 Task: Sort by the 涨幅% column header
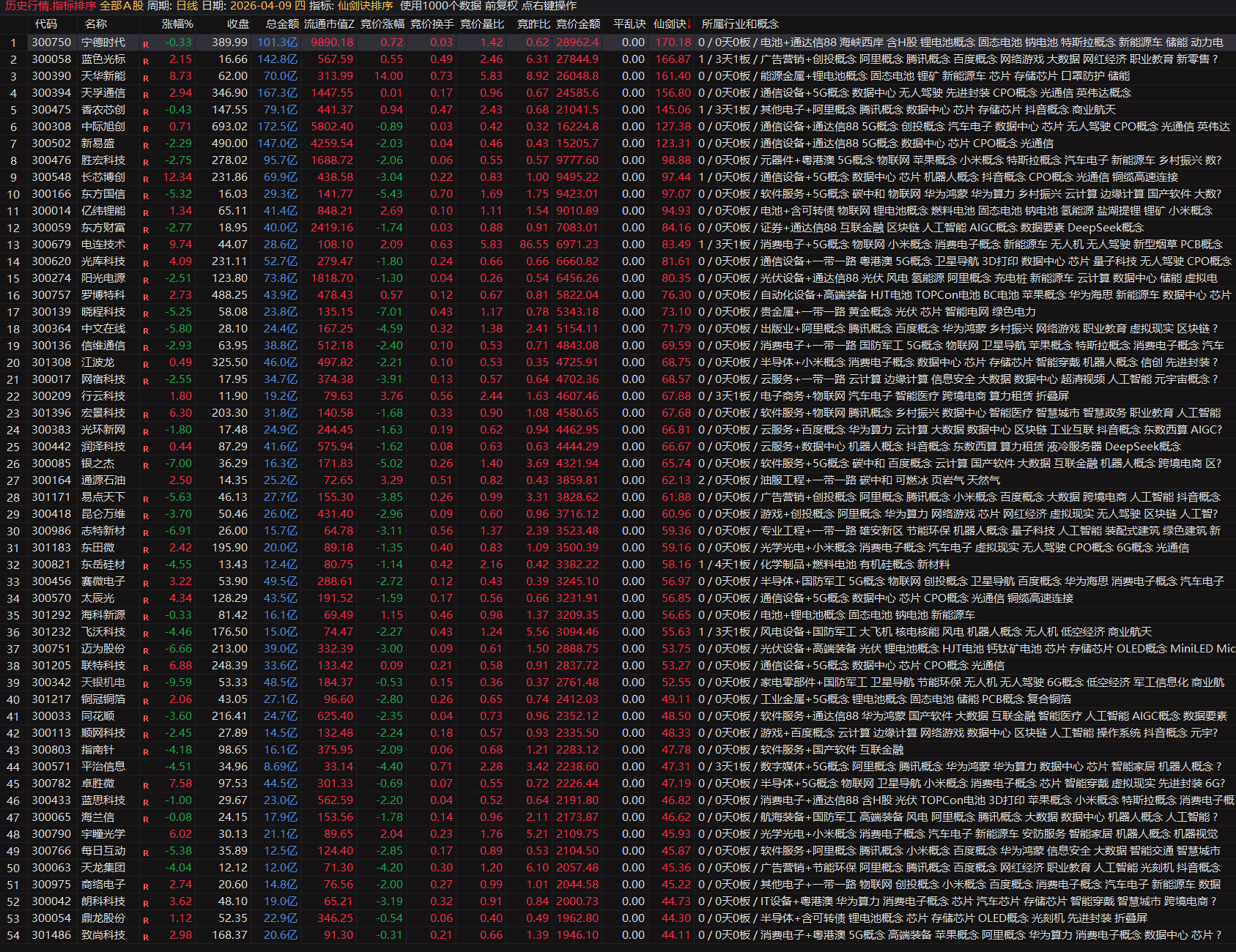tap(177, 24)
